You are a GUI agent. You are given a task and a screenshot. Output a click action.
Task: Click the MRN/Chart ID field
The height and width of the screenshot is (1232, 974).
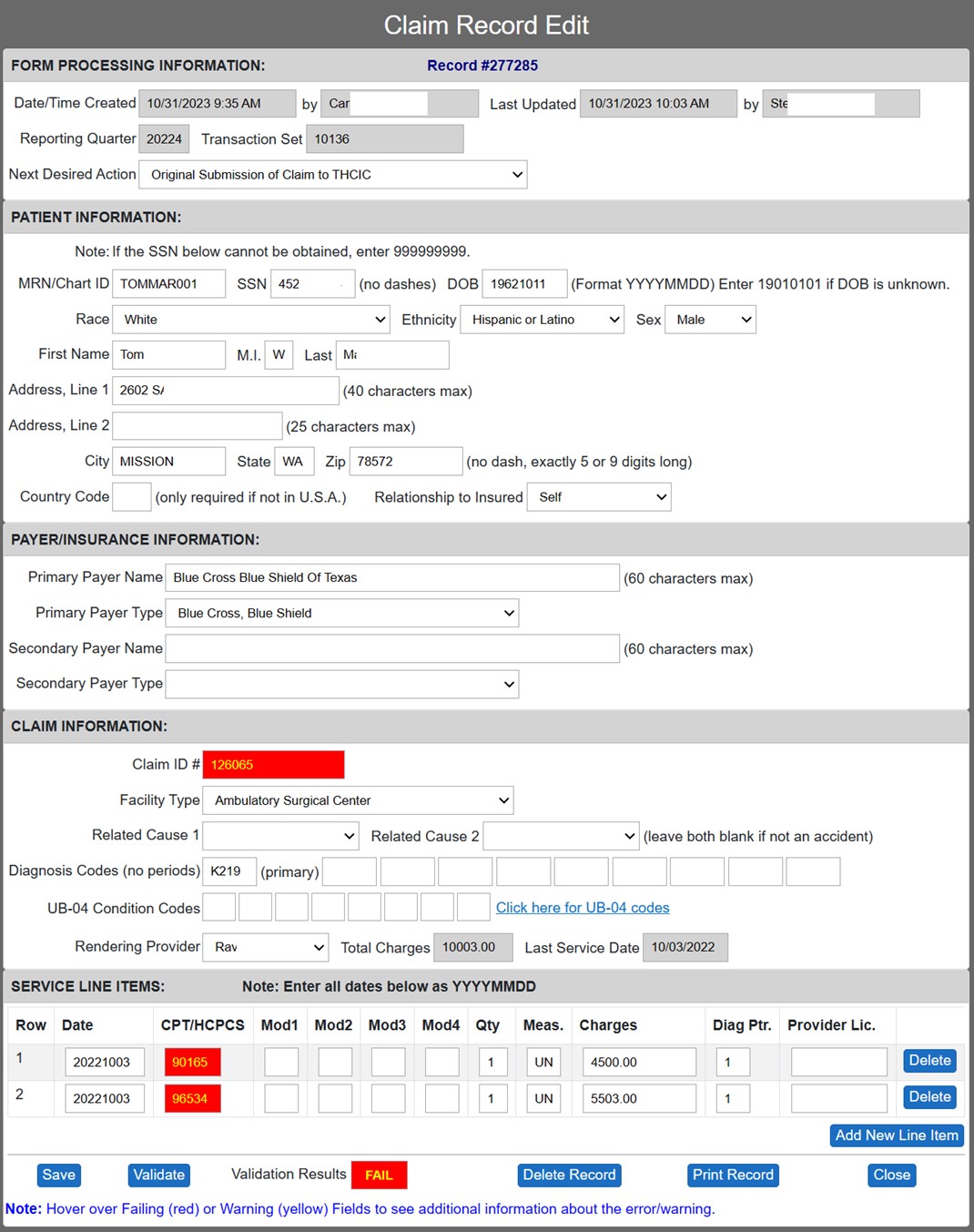coord(168,284)
